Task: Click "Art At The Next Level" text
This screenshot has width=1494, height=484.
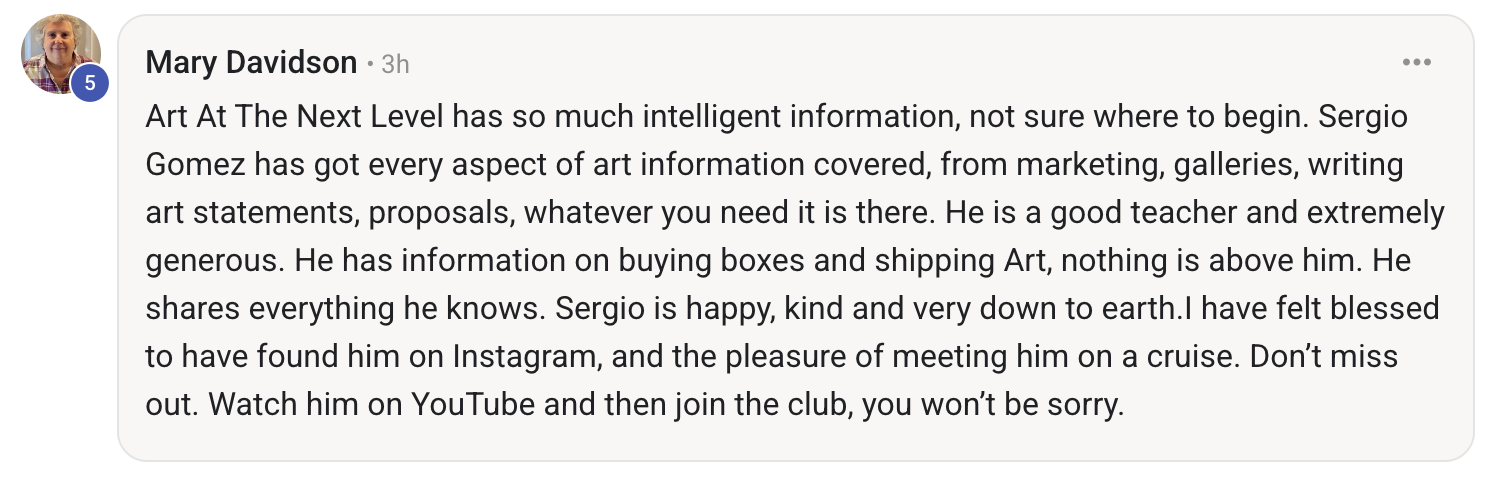Action: (x=295, y=117)
